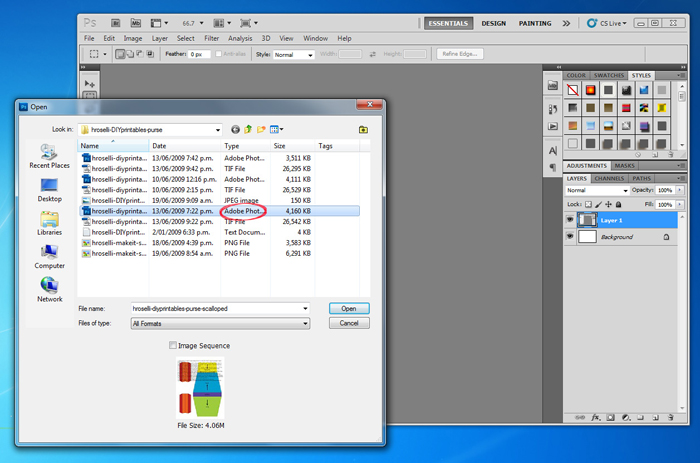700x463 pixels.
Task: Open the Style dropdown set to Normal
Action: point(294,54)
